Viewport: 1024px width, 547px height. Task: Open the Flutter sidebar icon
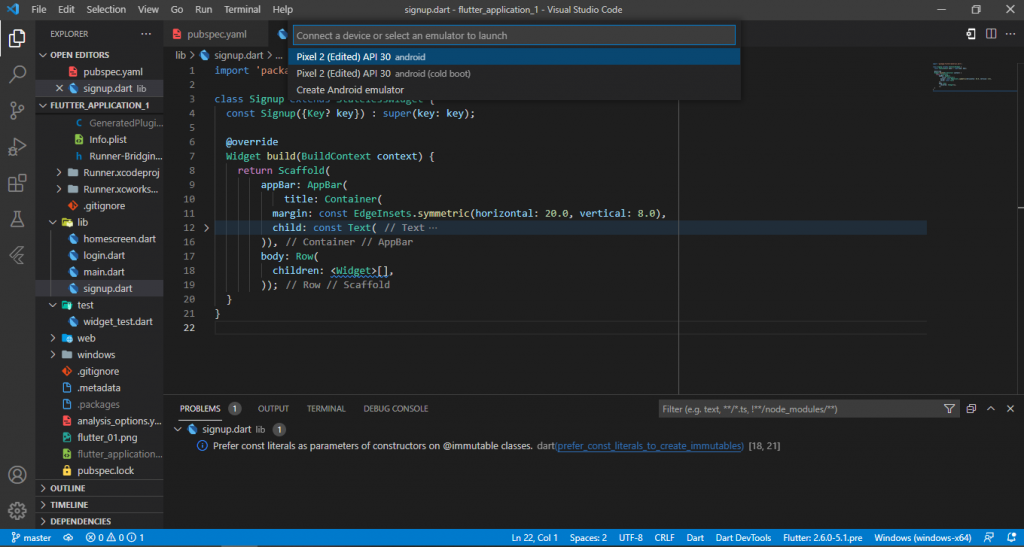17,255
